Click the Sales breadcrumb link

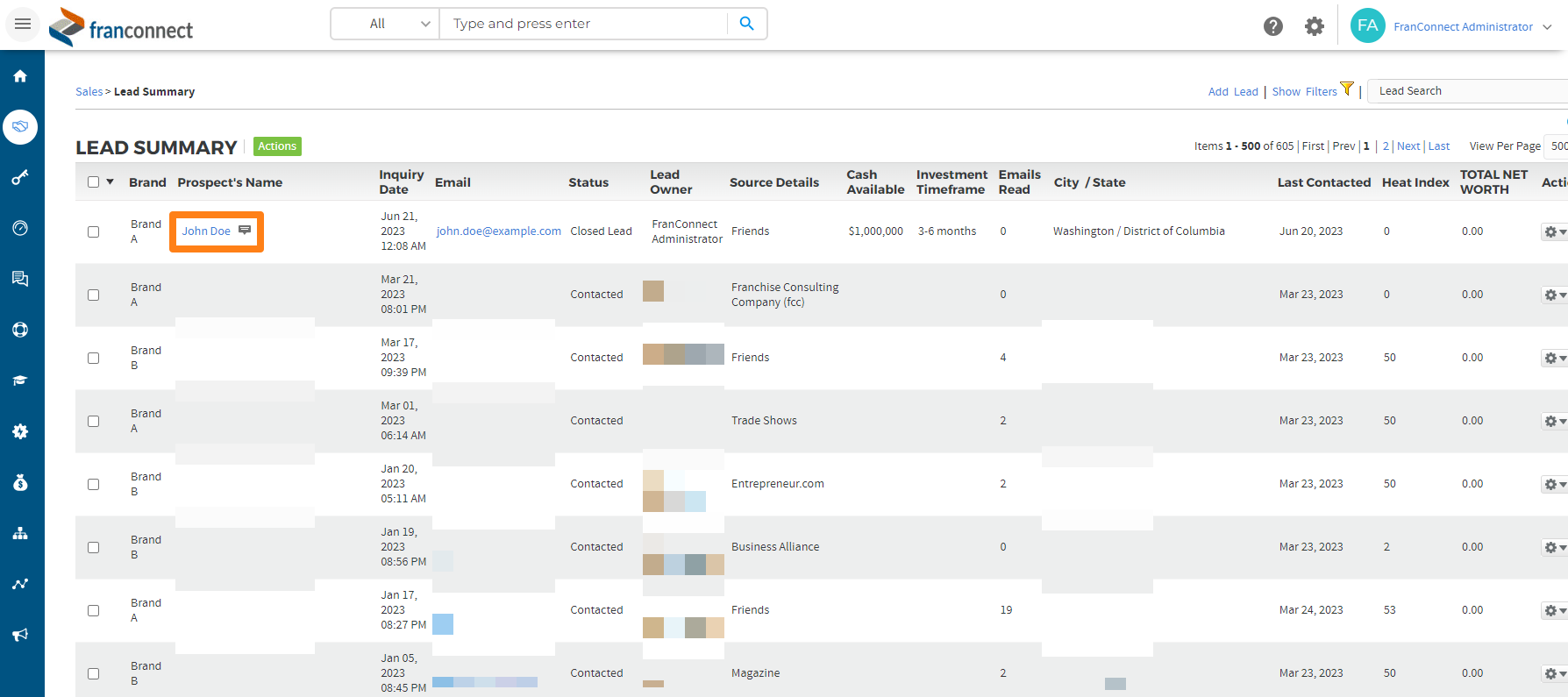(89, 91)
